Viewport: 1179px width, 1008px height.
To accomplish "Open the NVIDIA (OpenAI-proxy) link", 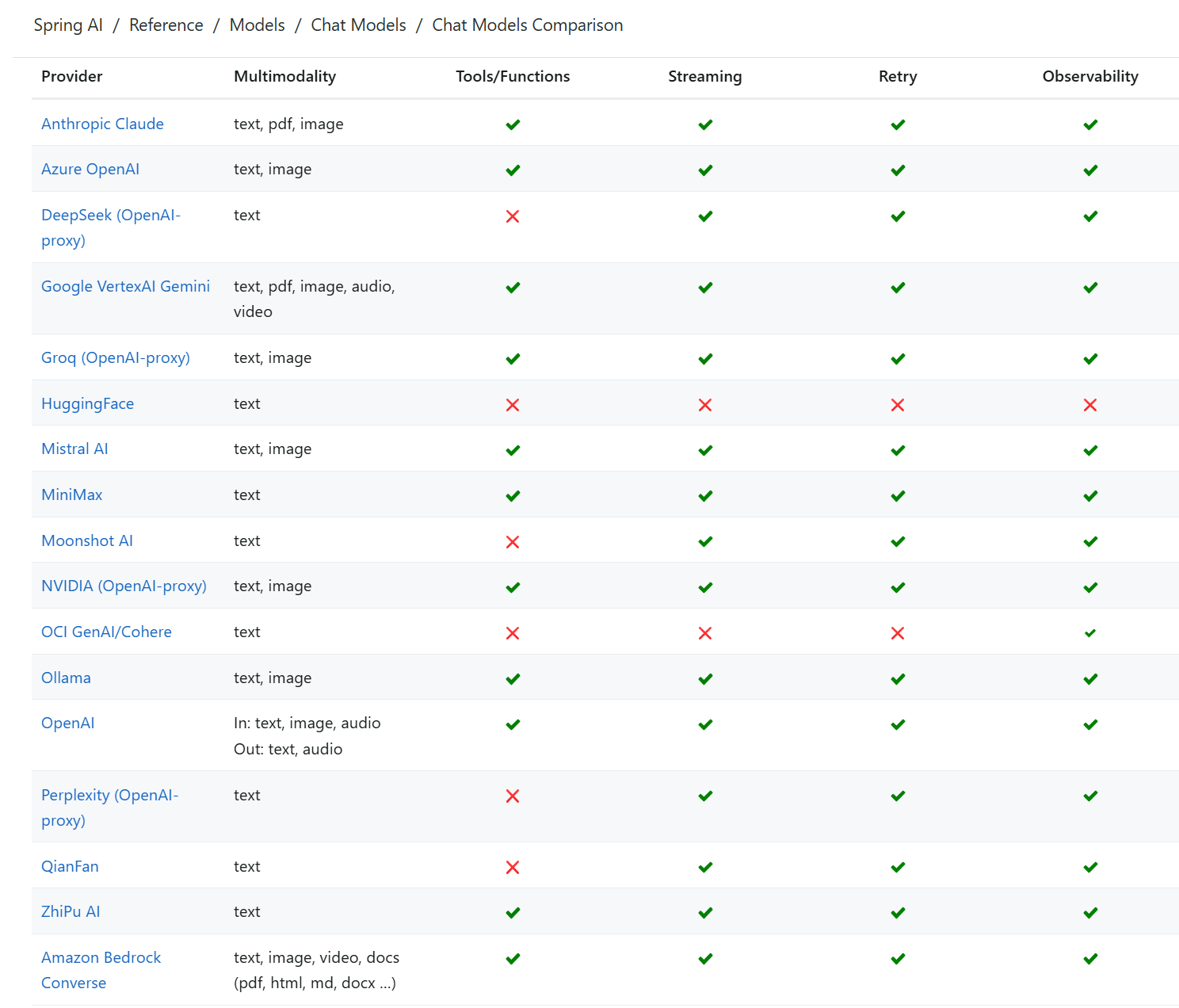I will point(124,586).
